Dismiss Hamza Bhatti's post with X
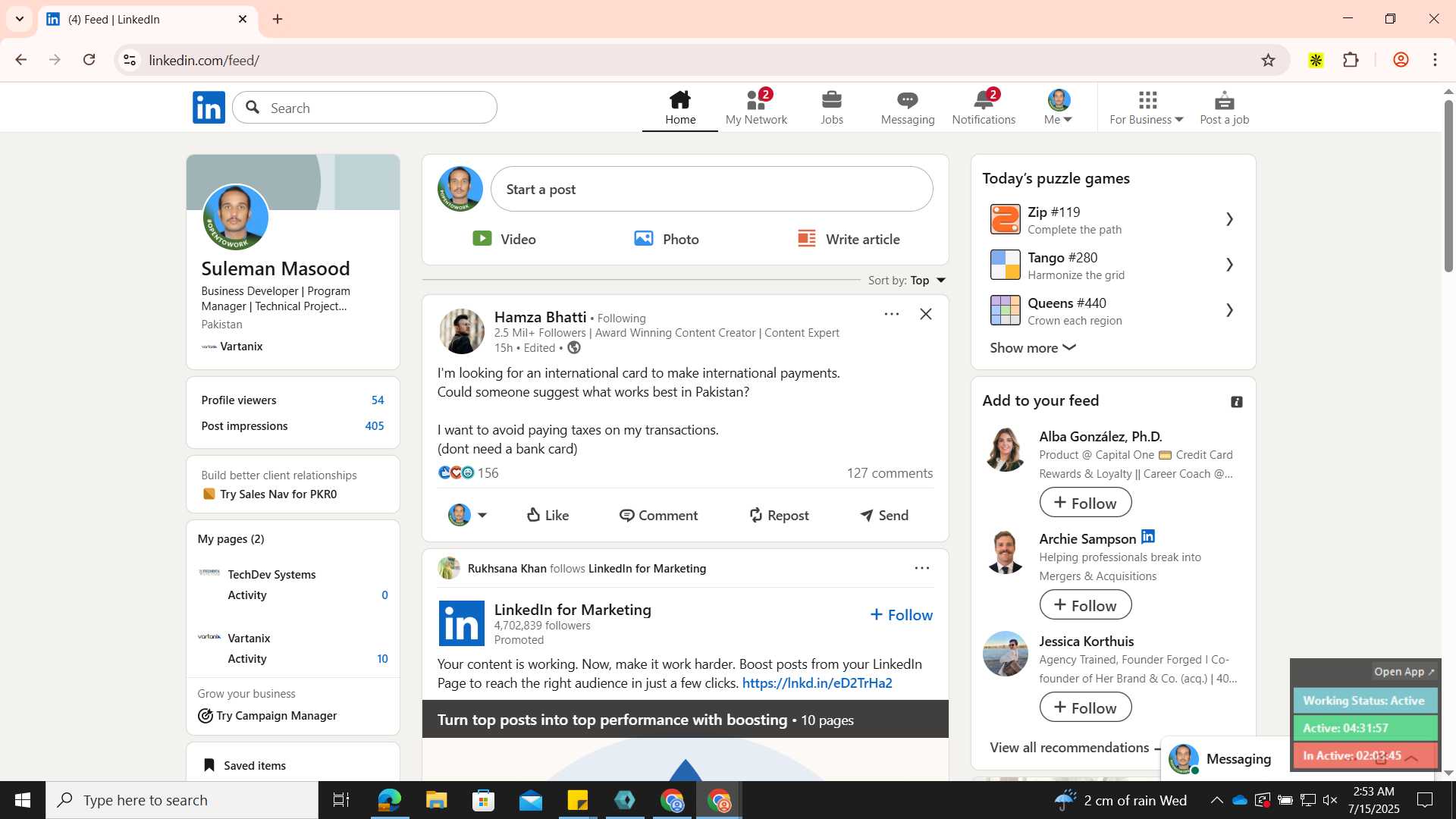Screen dimensions: 1456x819 [x=926, y=314]
